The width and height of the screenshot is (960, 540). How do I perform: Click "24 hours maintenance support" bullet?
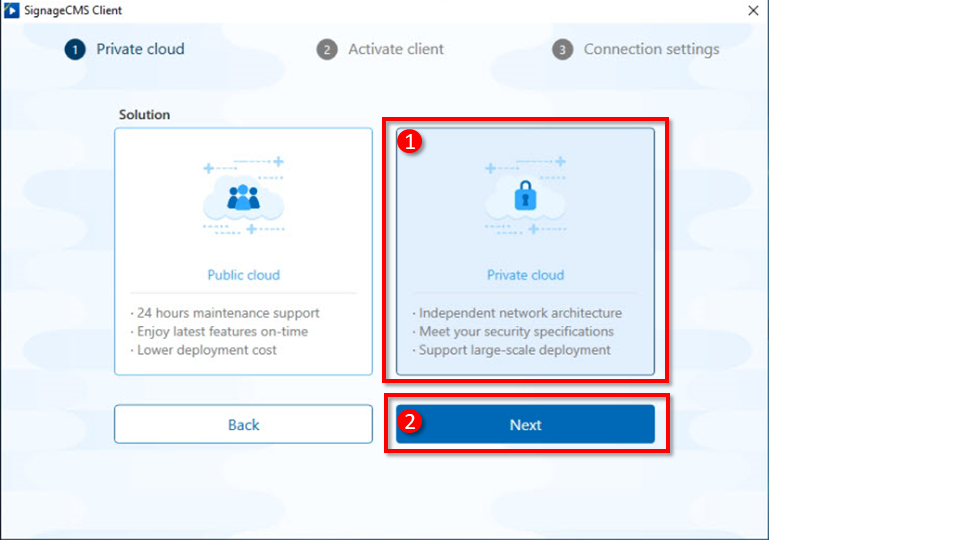tap(225, 313)
